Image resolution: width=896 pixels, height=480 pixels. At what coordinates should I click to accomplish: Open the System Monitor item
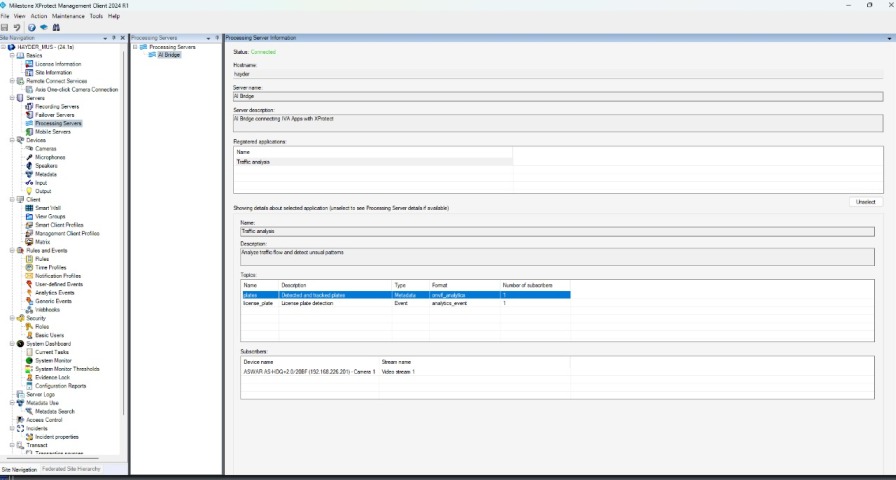[54, 360]
